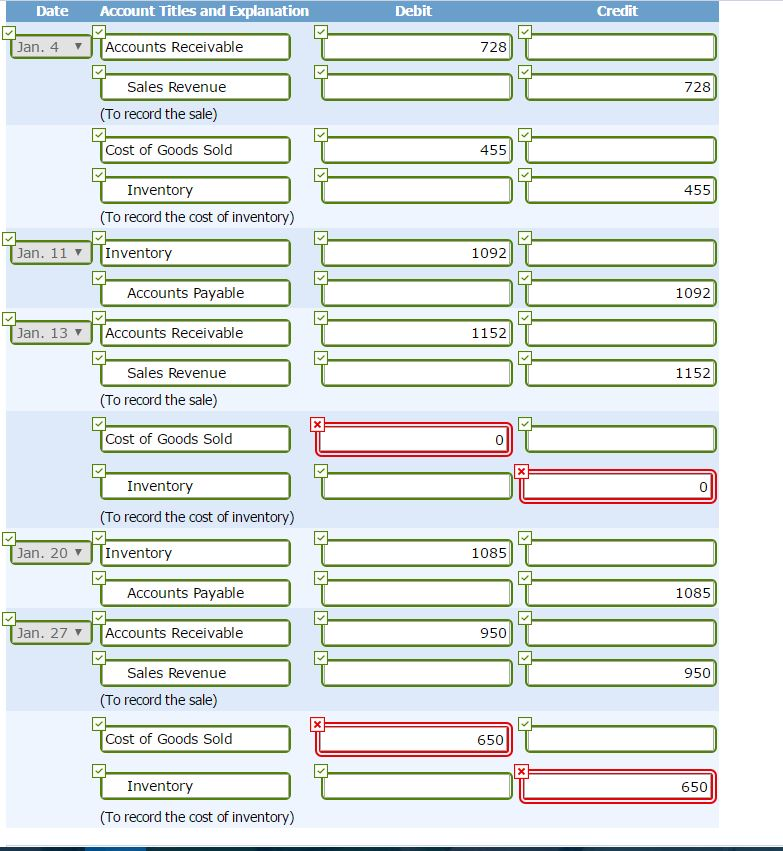Click the checkmark toggle above the 1085 credit amount
783x851 pixels.
coord(523,577)
